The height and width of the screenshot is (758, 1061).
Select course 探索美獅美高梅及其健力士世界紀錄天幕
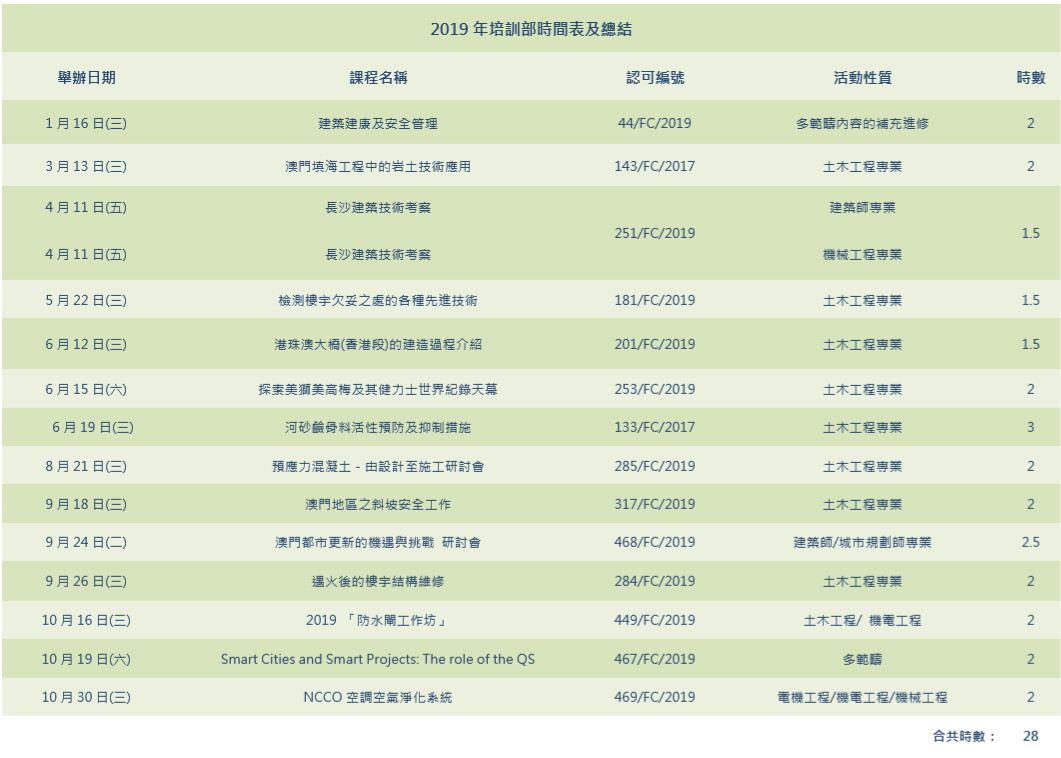point(378,389)
